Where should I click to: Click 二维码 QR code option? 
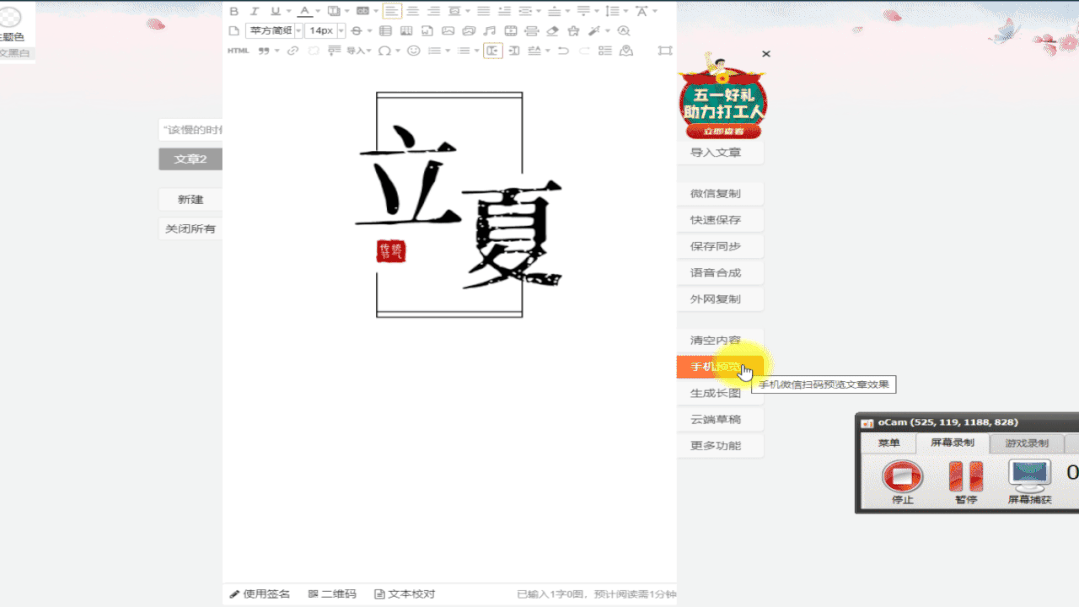[x=332, y=594]
